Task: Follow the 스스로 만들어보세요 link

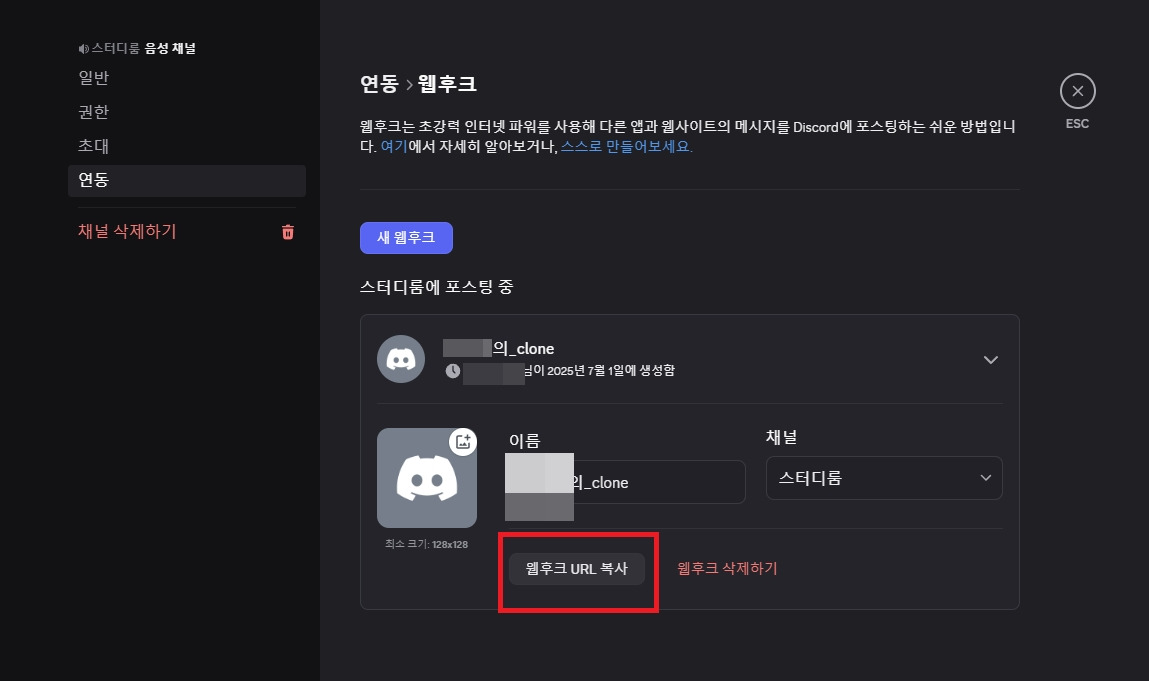Action: 627,146
